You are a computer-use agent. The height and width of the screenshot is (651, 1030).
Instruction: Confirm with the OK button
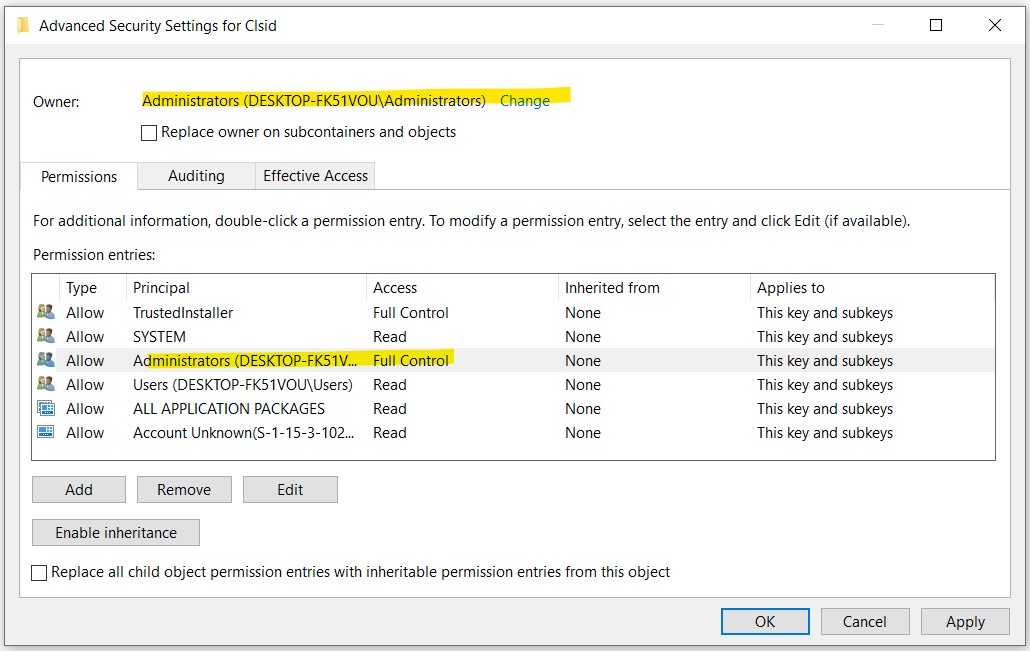(765, 621)
